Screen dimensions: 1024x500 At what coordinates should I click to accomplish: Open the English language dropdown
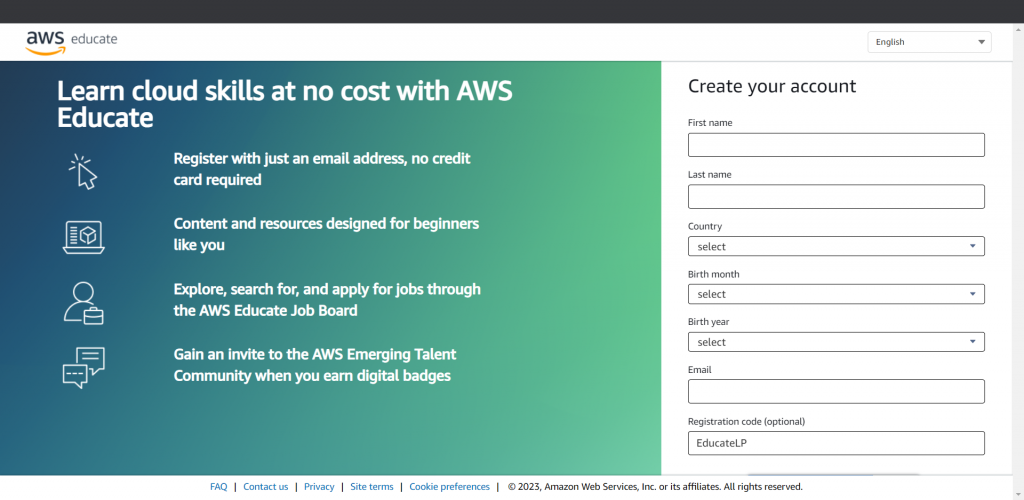click(929, 42)
